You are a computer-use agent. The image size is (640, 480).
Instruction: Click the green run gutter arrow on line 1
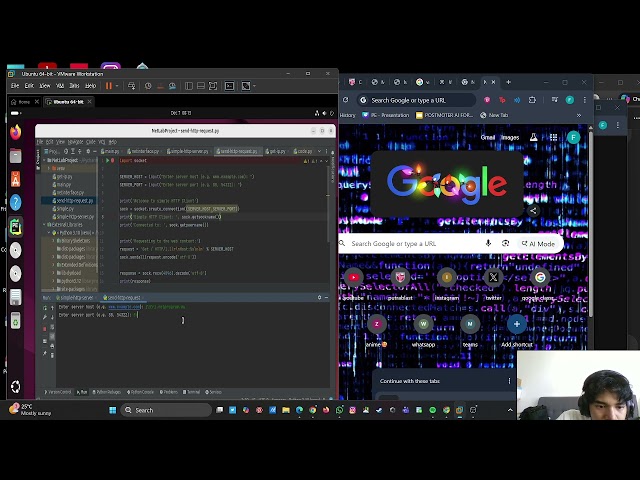pos(108,160)
